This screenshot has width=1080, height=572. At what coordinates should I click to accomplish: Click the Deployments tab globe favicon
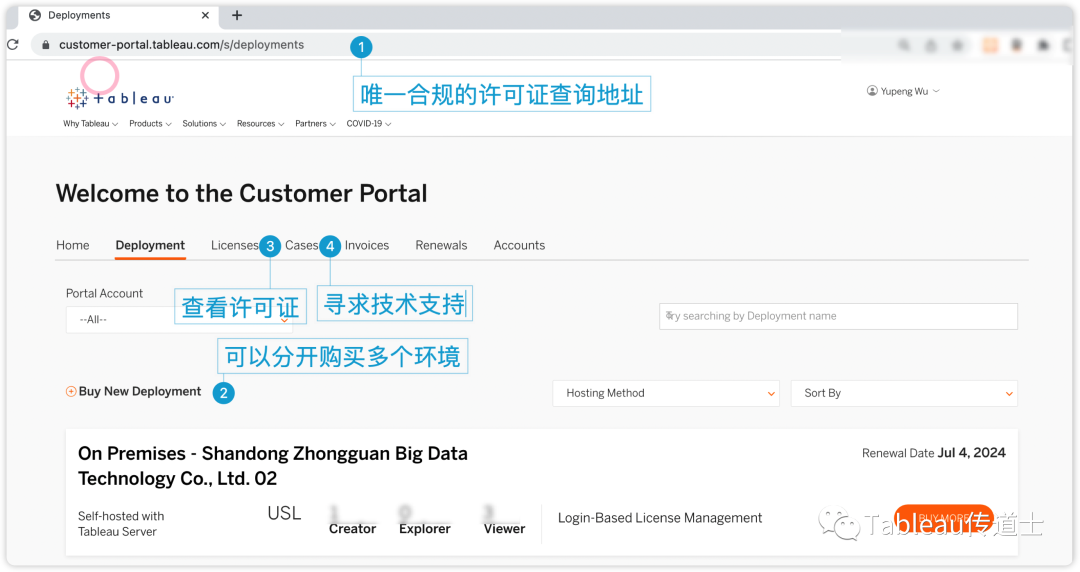pos(35,15)
